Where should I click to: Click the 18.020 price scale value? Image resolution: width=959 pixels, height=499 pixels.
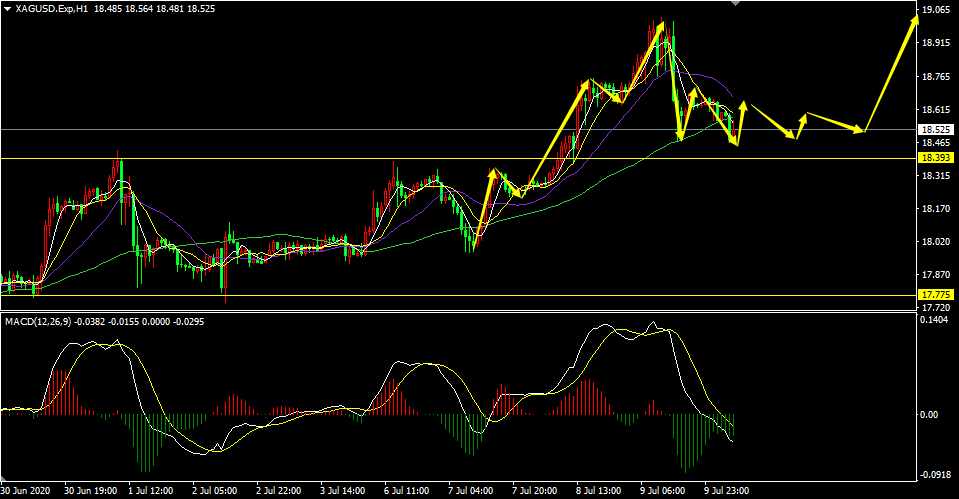(935, 242)
